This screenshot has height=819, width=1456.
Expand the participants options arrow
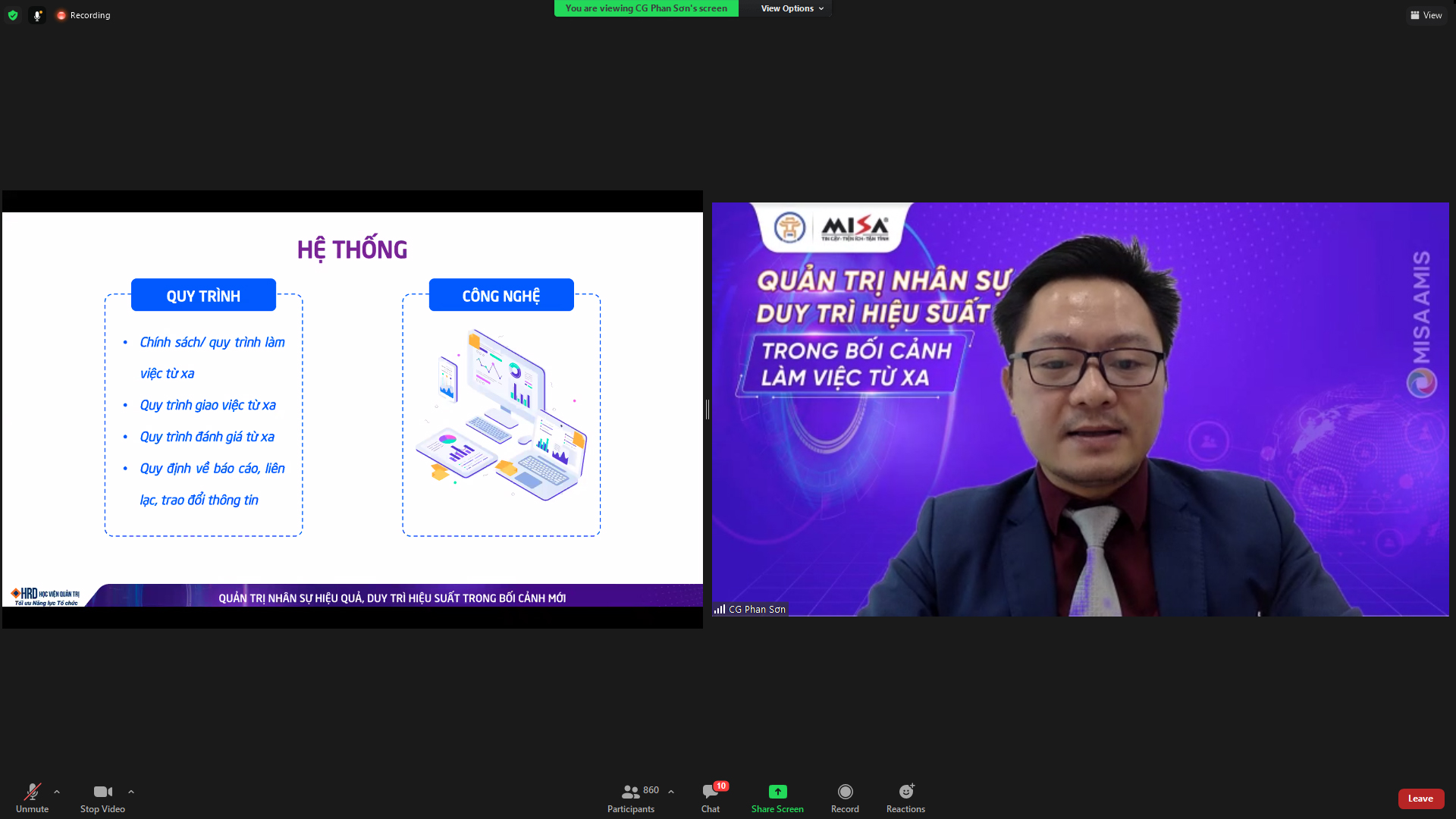click(x=671, y=792)
